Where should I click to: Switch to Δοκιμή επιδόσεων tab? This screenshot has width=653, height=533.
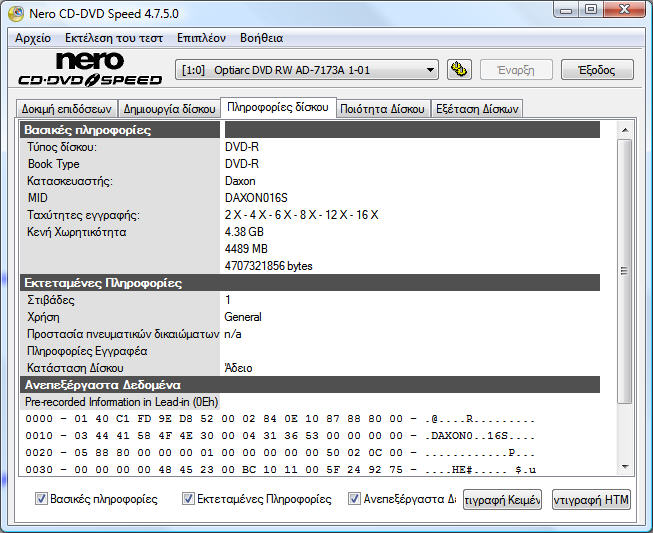tap(67, 109)
